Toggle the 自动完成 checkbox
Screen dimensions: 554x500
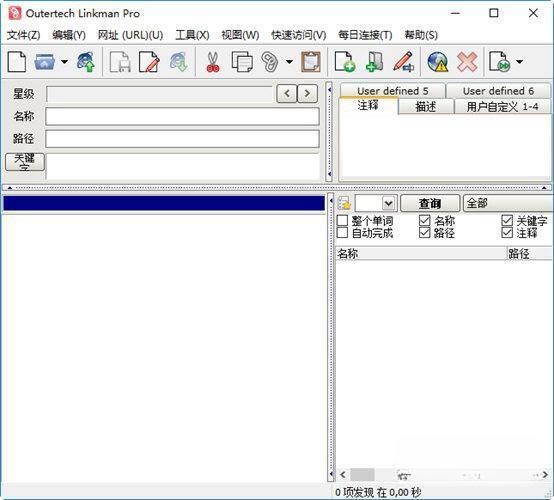[x=342, y=233]
